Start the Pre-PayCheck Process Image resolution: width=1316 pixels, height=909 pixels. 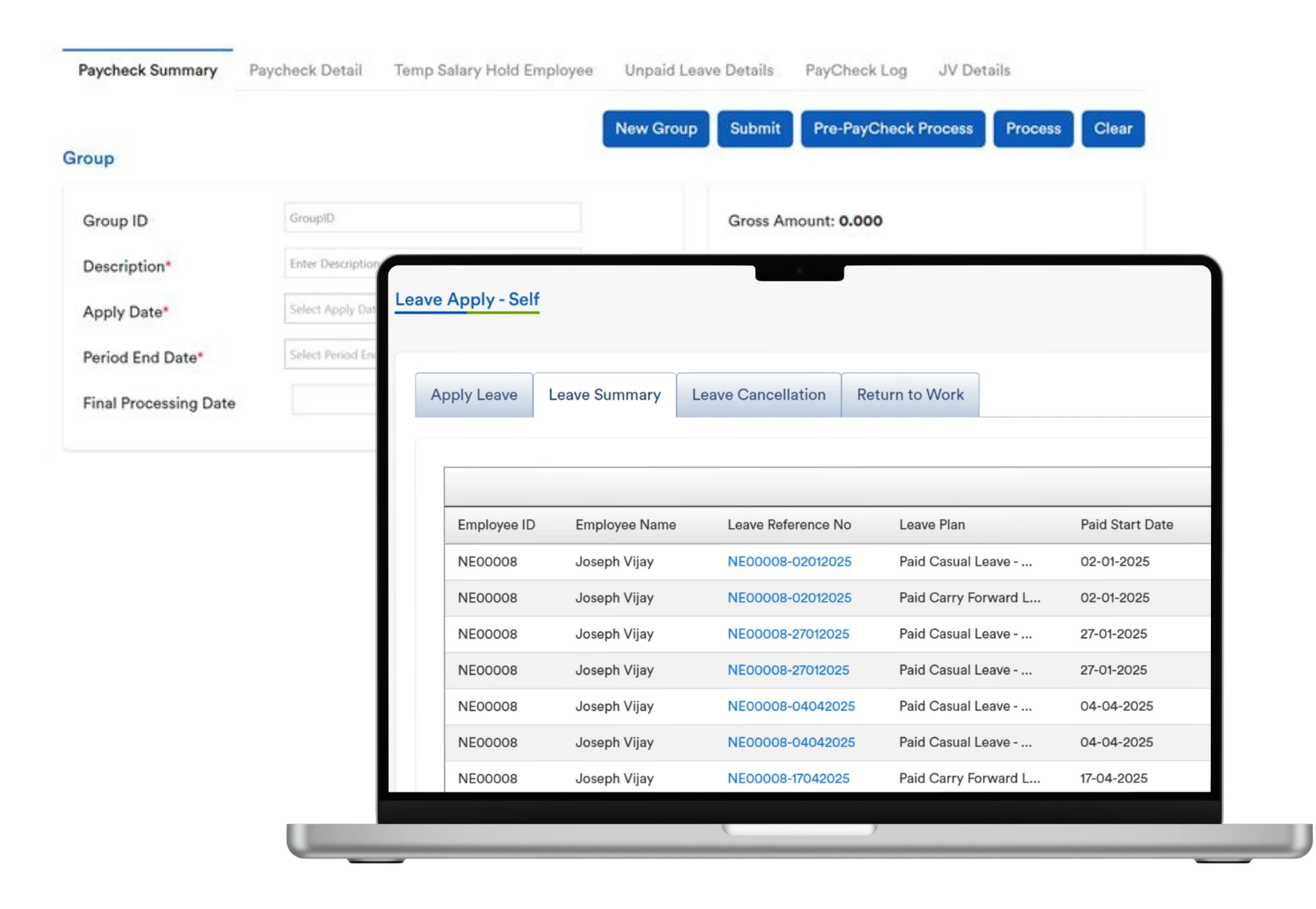[892, 129]
